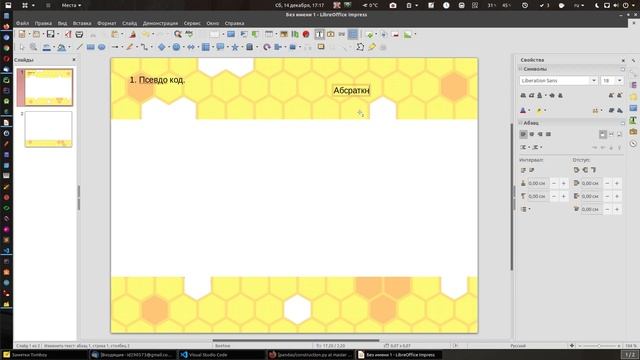The height and width of the screenshot is (360, 640).
Task: Open the Save icon's dropdown arrow
Action: click(58, 35)
